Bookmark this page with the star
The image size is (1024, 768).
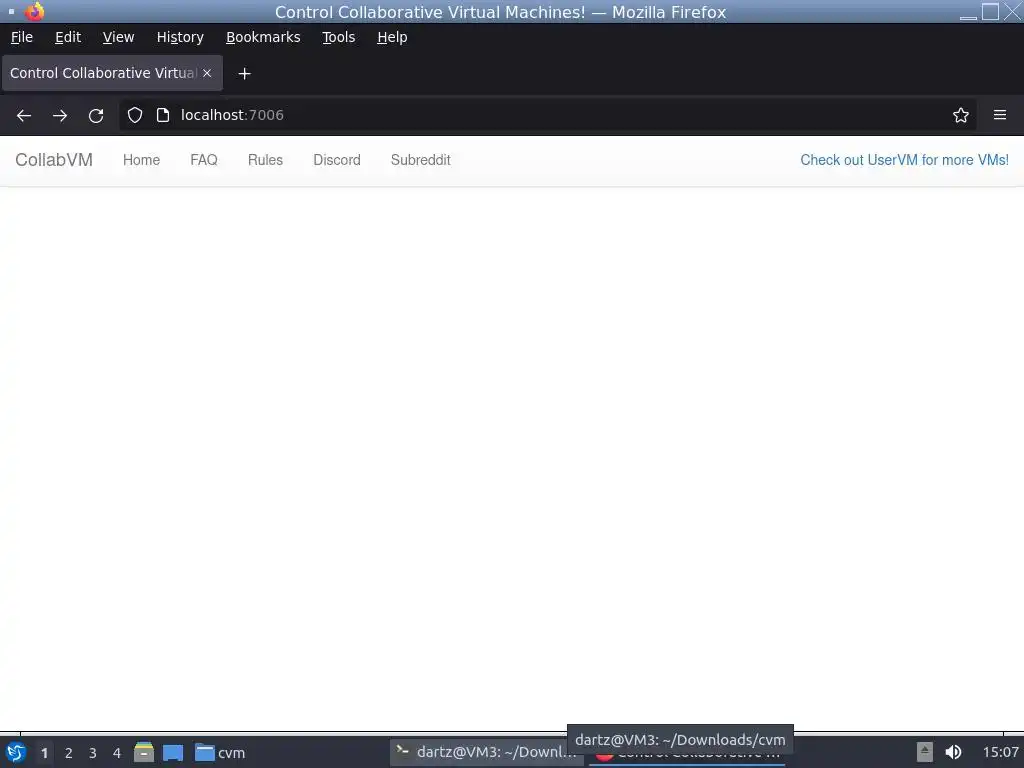[x=961, y=116]
